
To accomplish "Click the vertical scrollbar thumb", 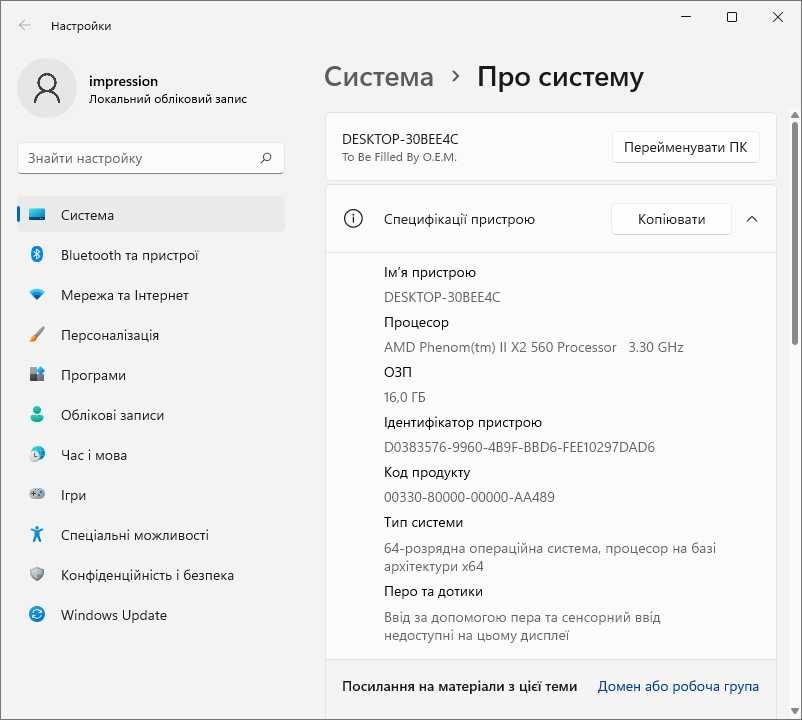I will click(x=794, y=233).
